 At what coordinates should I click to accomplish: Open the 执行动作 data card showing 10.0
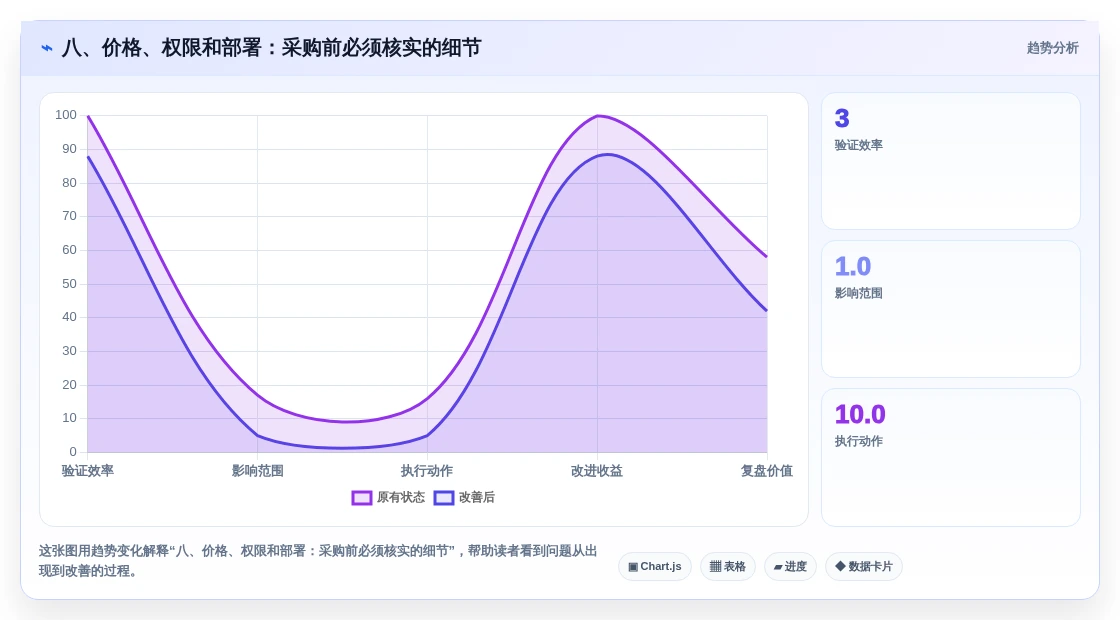(951, 457)
